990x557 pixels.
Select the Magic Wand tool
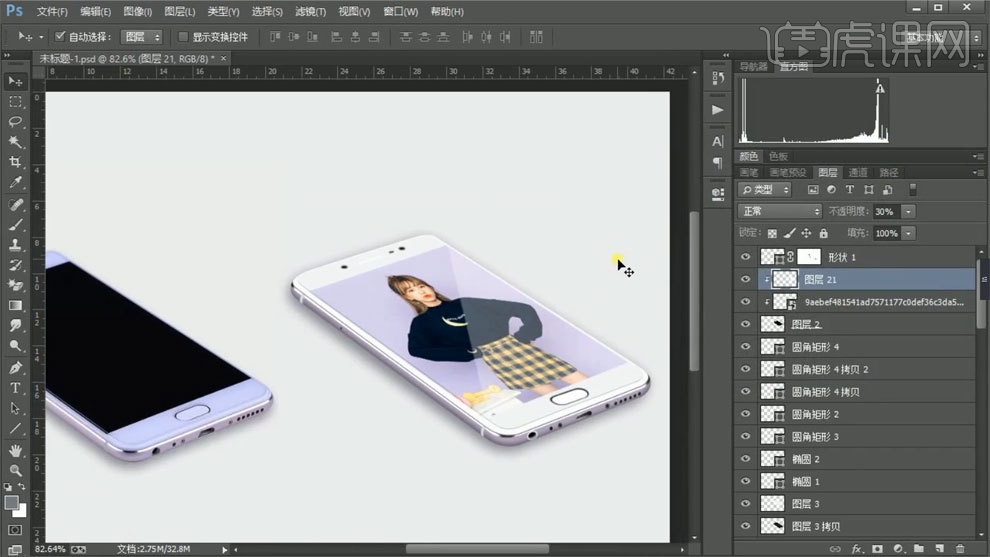[x=15, y=142]
